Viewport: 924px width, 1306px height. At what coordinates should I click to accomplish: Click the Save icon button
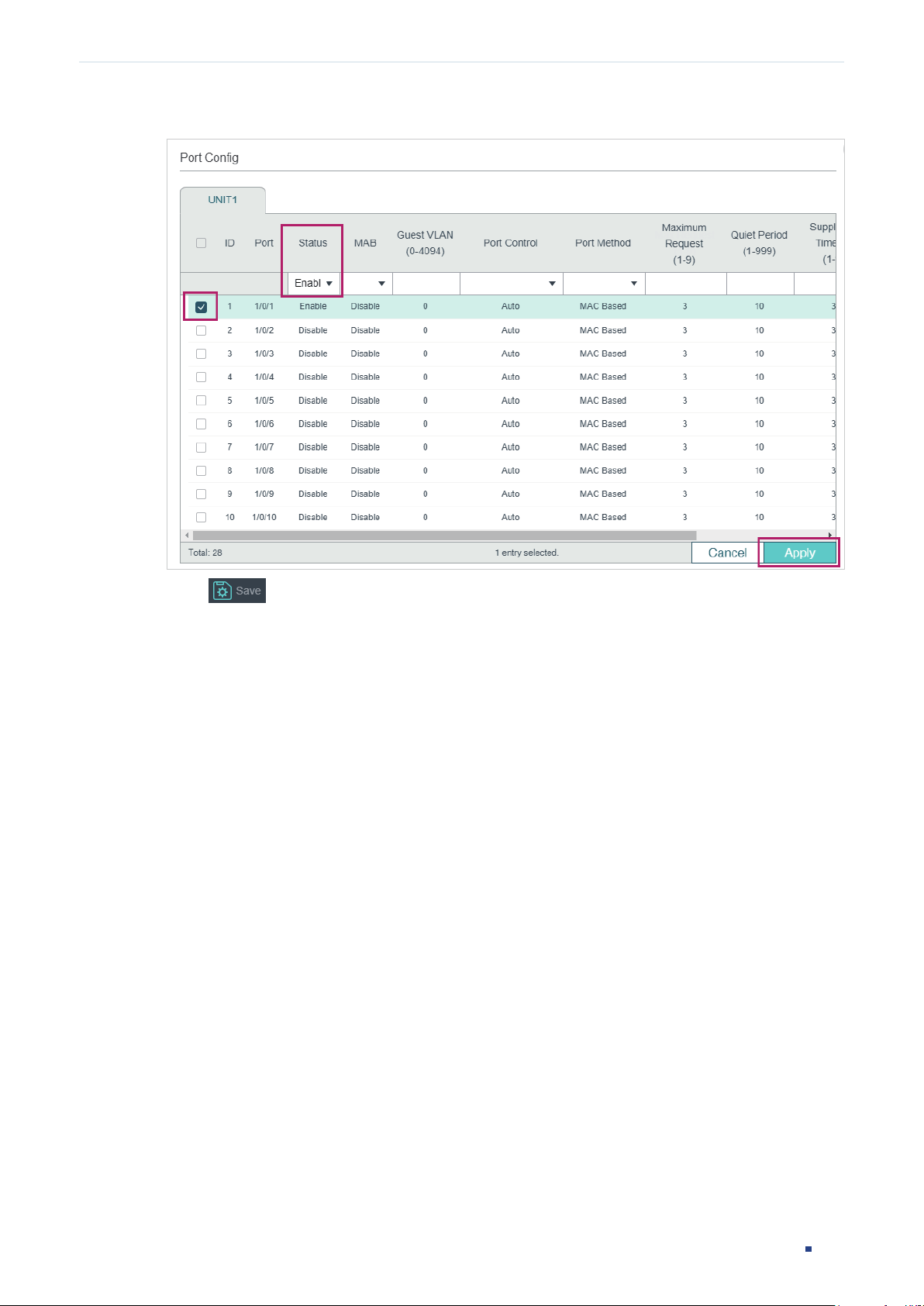click(237, 591)
